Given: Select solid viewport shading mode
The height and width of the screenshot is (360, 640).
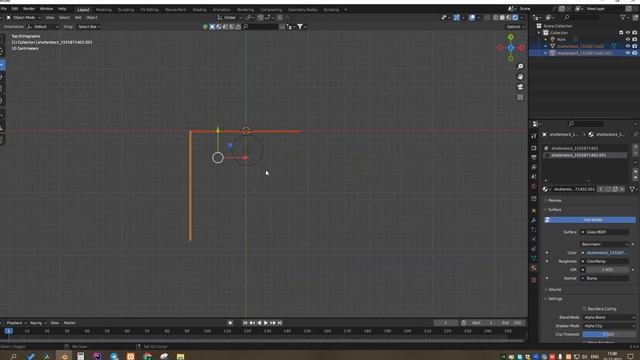Looking at the screenshot, I should pyautogui.click(x=502, y=18).
